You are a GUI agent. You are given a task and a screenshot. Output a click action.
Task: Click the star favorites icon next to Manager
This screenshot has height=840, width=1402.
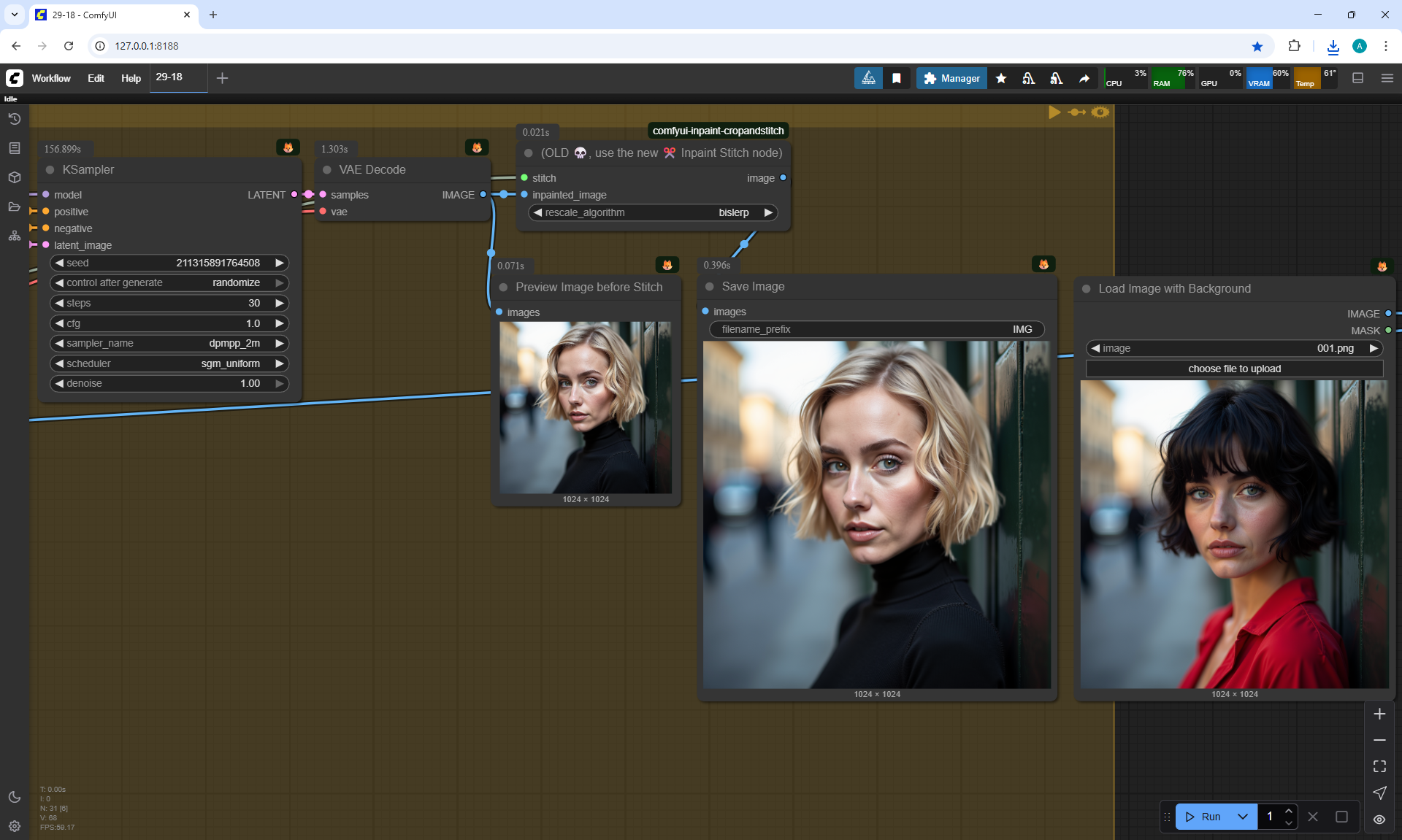point(1001,78)
